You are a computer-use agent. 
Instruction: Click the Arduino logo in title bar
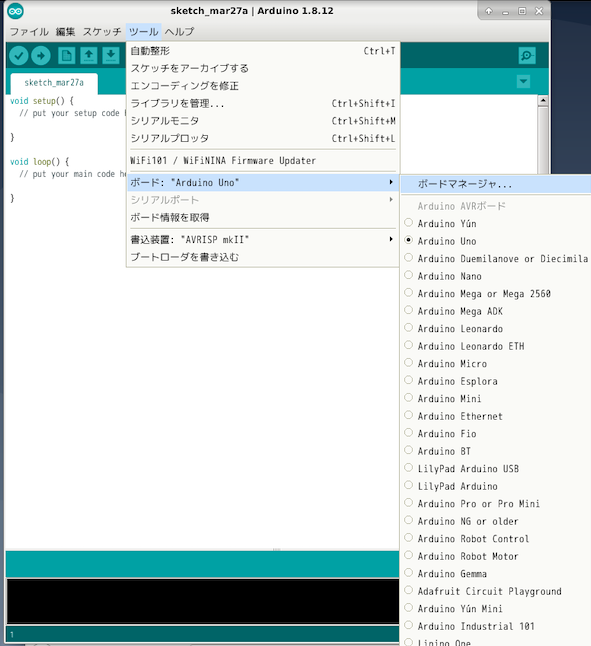pos(15,11)
